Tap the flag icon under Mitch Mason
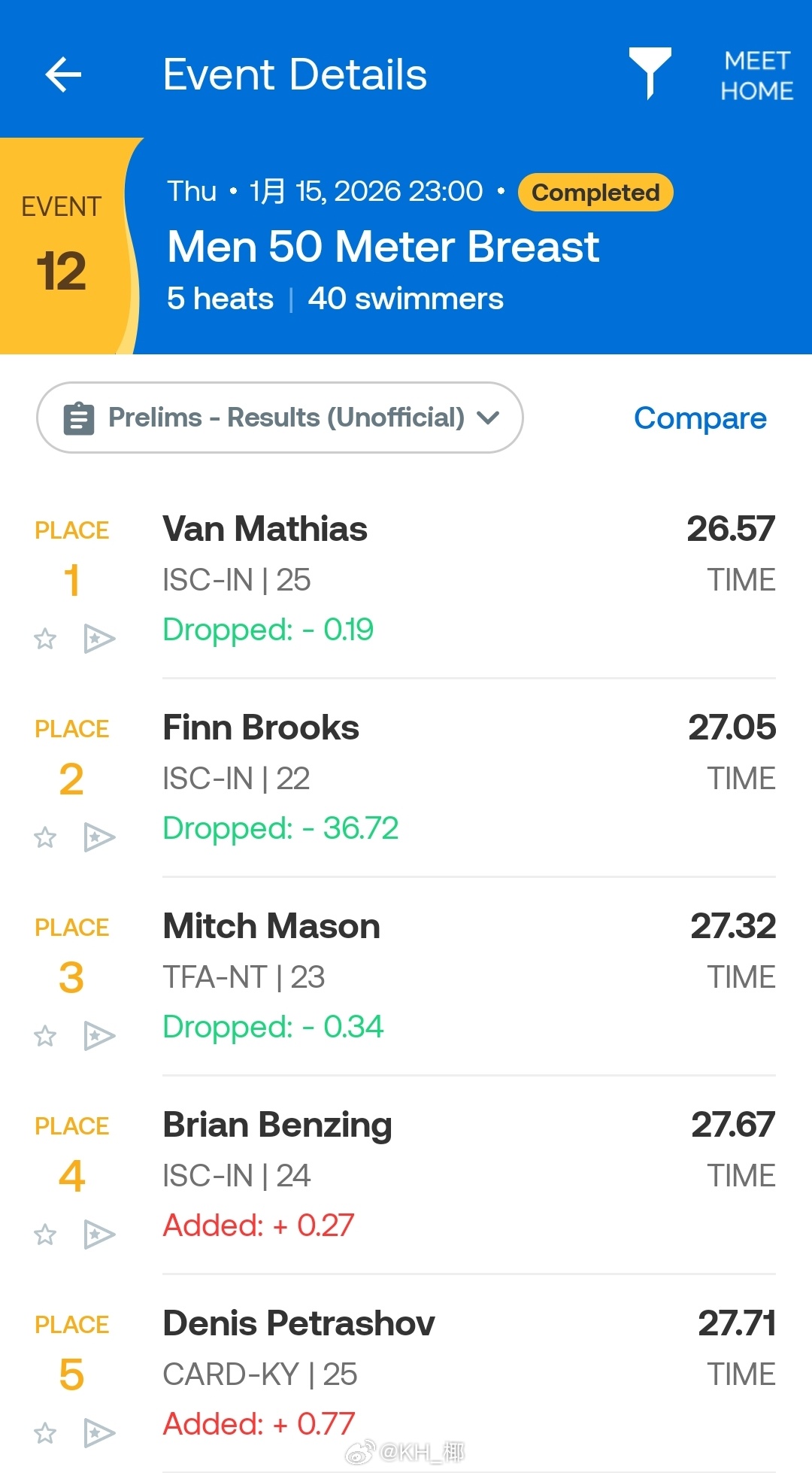This screenshot has height=1473, width=812. pos(98,1036)
